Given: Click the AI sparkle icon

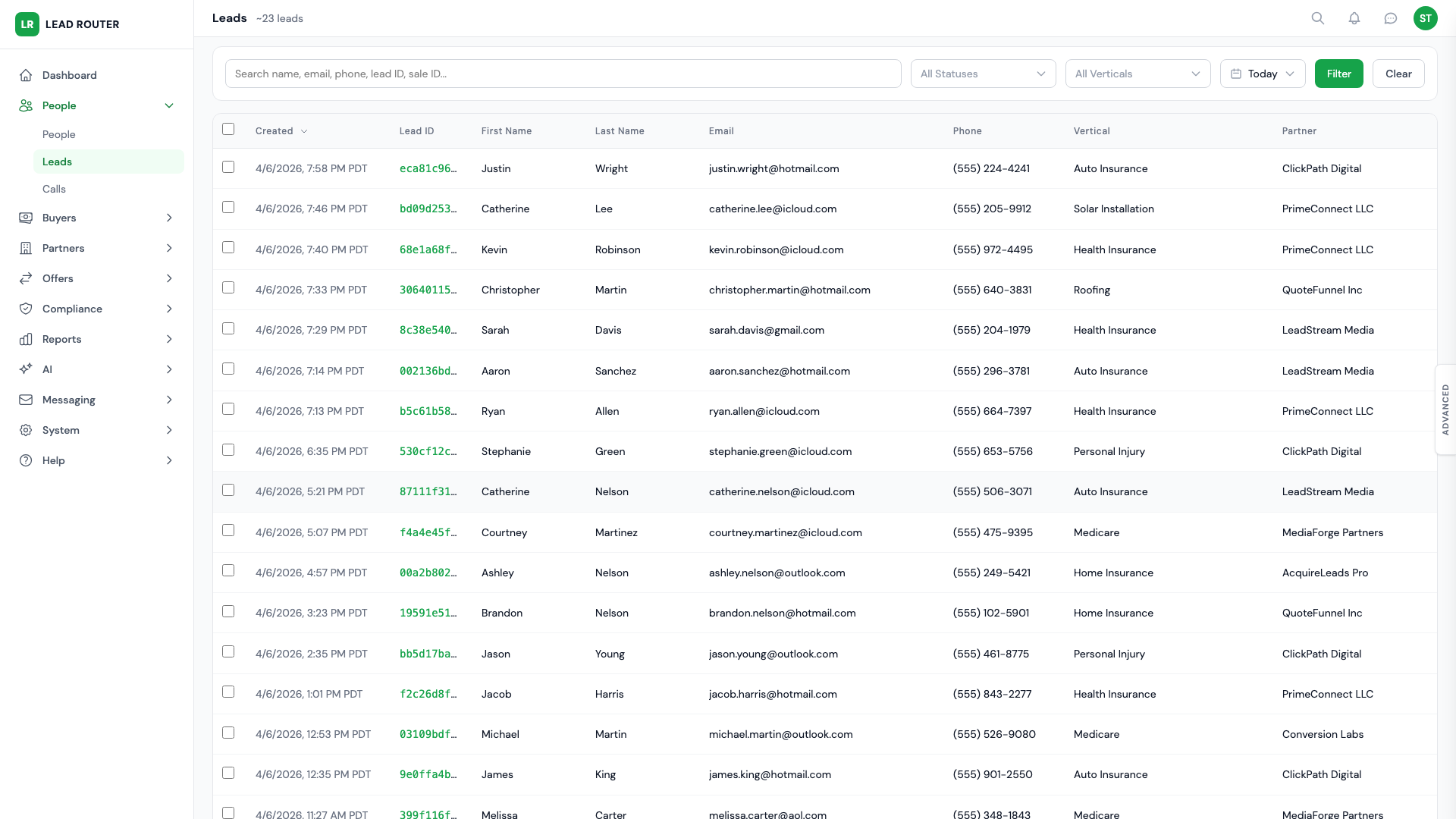Looking at the screenshot, I should (26, 369).
